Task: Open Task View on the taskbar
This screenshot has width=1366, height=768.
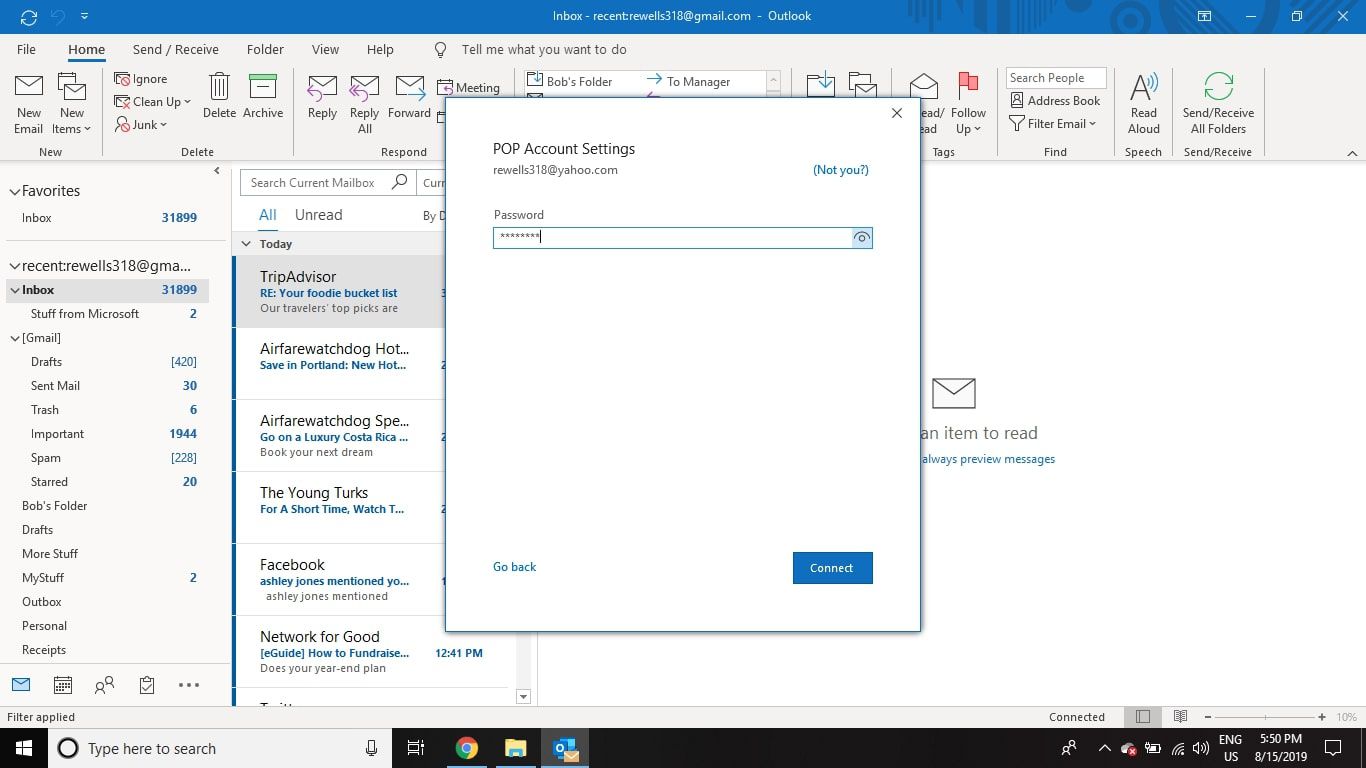Action: tap(416, 748)
